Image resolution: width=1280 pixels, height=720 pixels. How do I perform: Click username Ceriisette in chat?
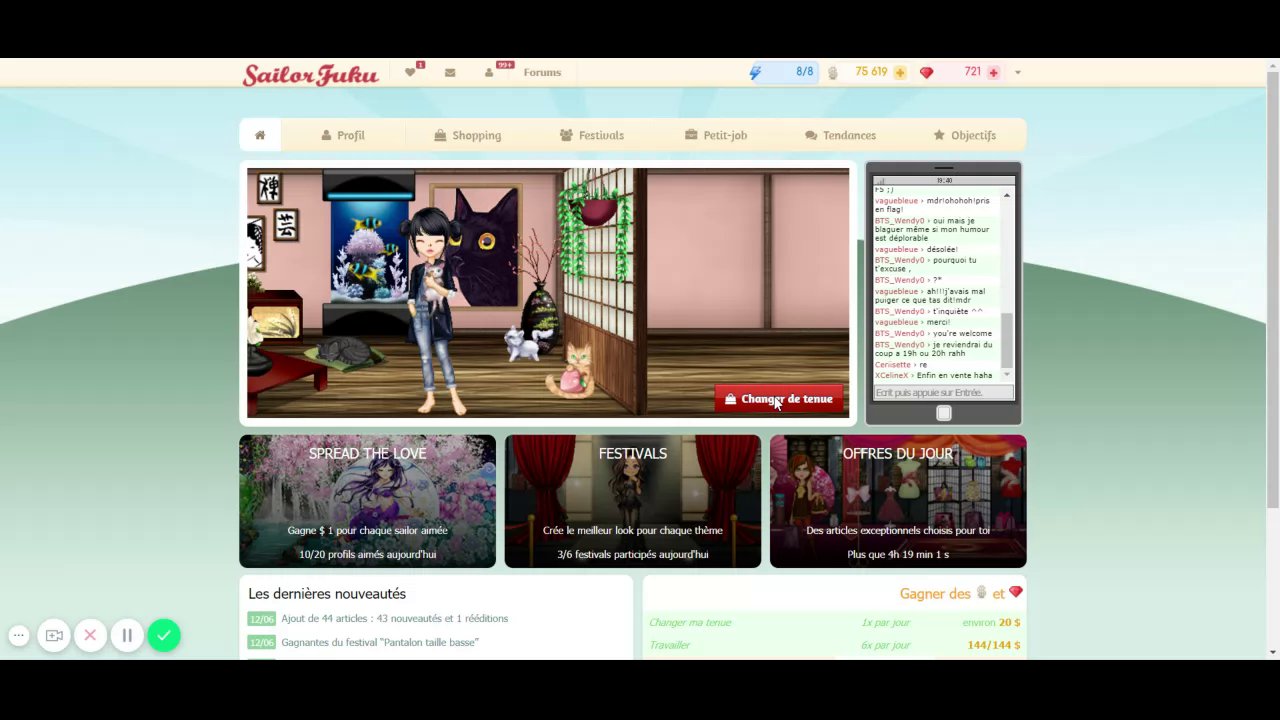[x=893, y=365]
